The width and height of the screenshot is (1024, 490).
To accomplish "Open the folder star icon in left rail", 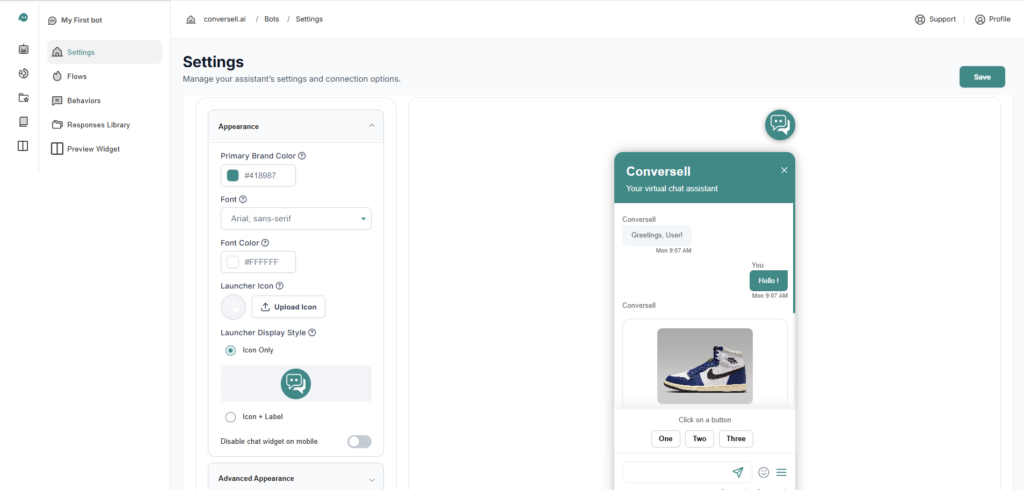I will [24, 98].
